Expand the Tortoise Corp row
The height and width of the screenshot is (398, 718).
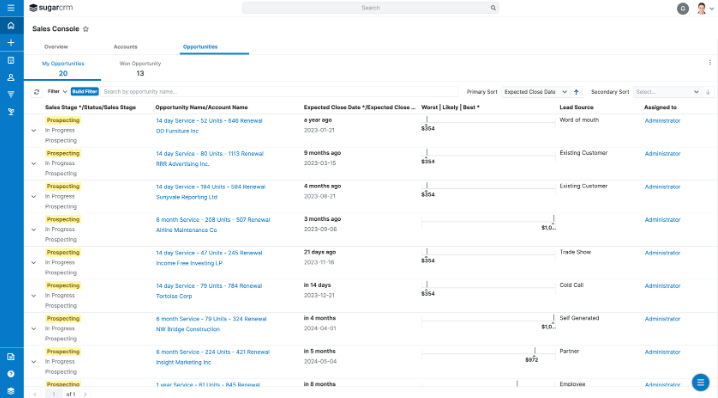coord(33,296)
